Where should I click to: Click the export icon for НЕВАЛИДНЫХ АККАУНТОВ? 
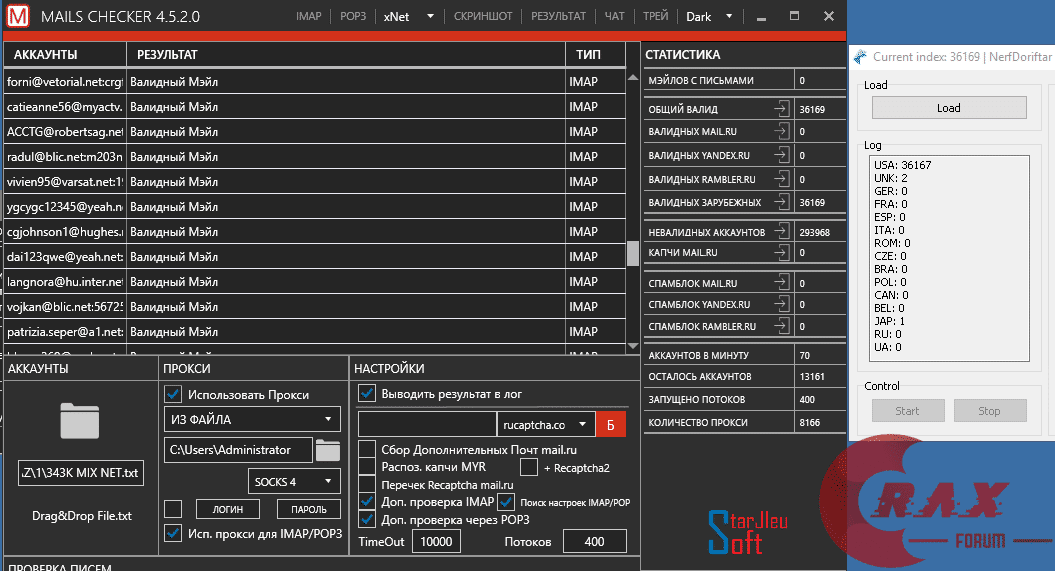[781, 232]
